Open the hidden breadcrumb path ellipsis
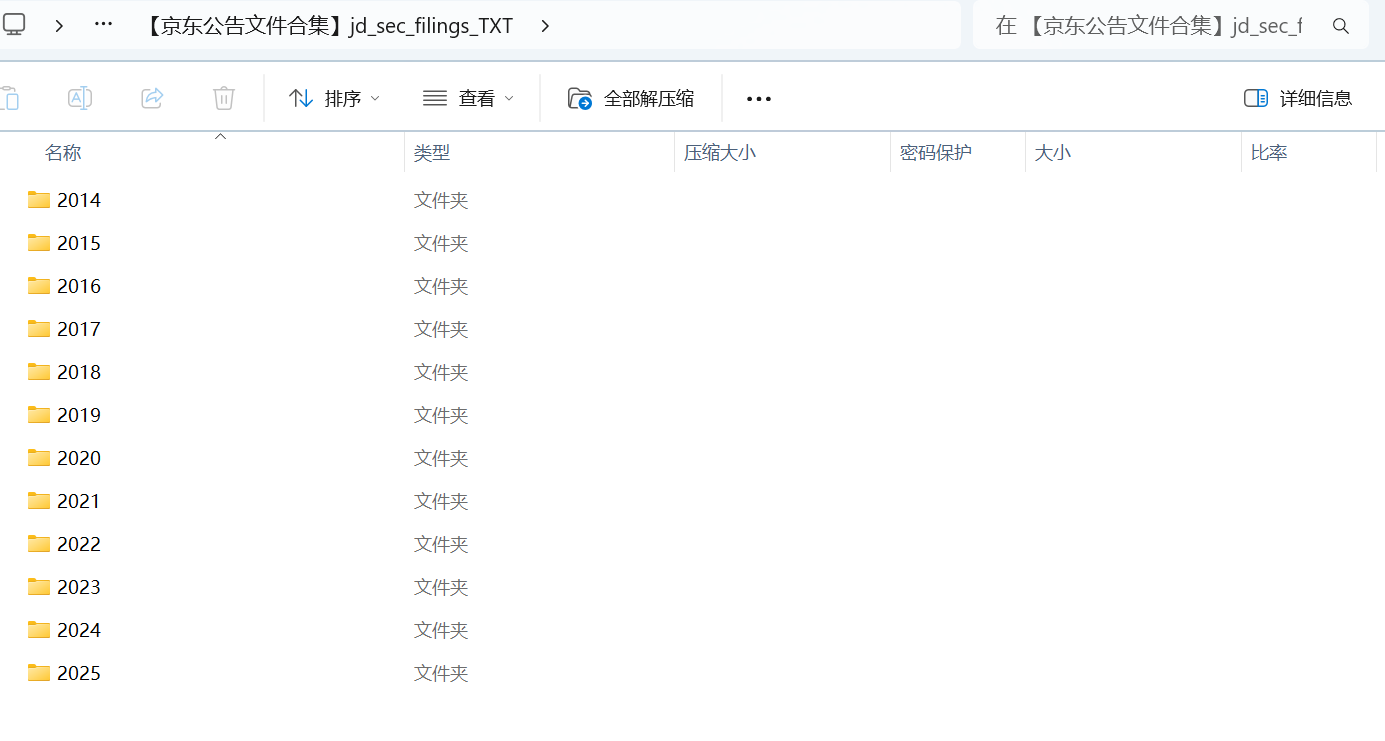1385x741 pixels. (103, 25)
